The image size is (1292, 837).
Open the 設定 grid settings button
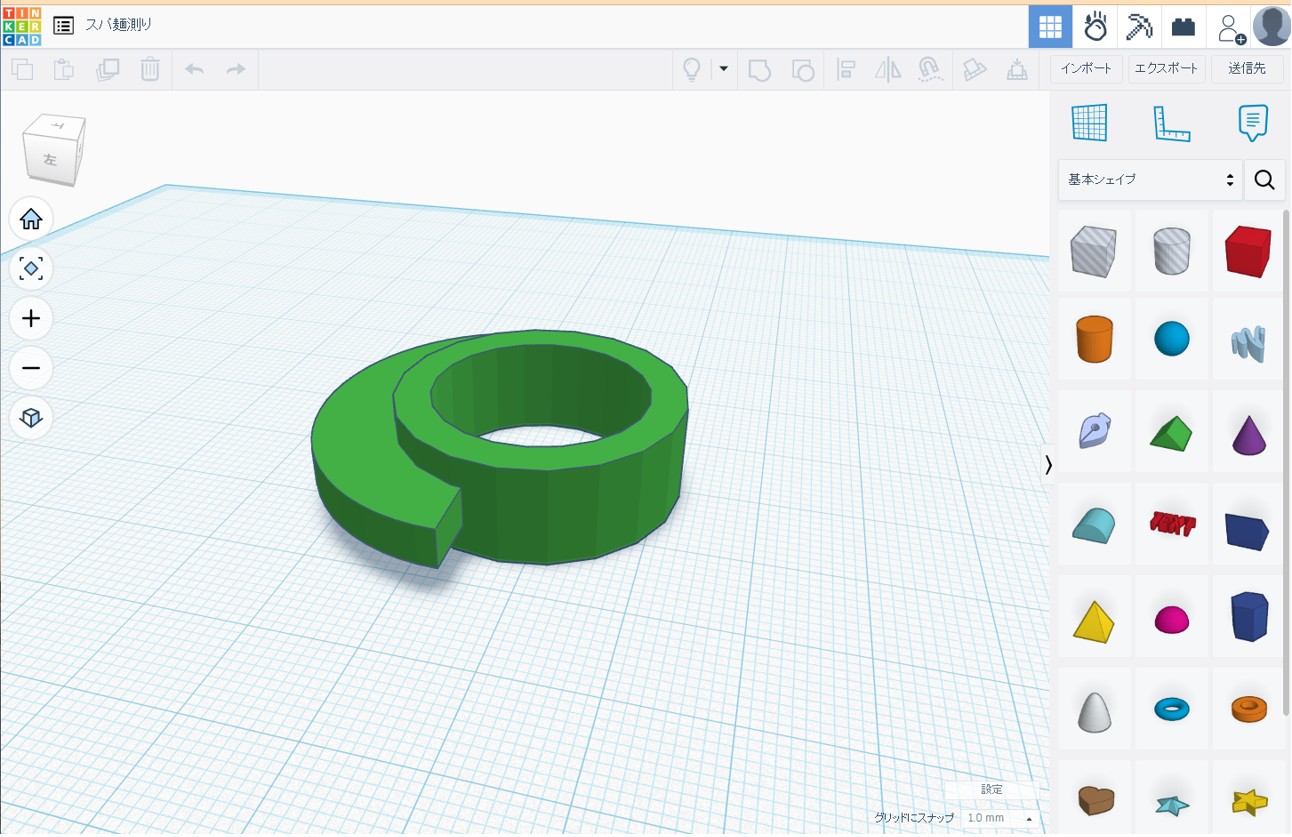(x=991, y=790)
